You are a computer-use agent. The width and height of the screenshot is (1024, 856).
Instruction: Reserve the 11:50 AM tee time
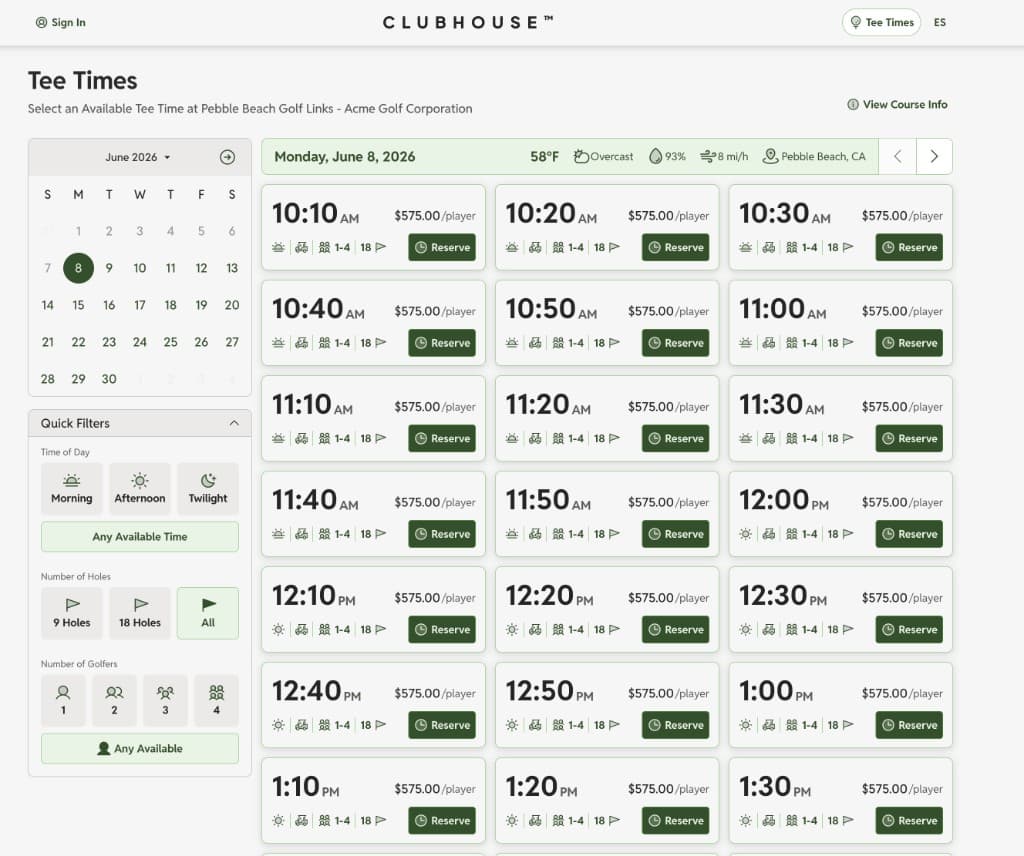(x=675, y=534)
